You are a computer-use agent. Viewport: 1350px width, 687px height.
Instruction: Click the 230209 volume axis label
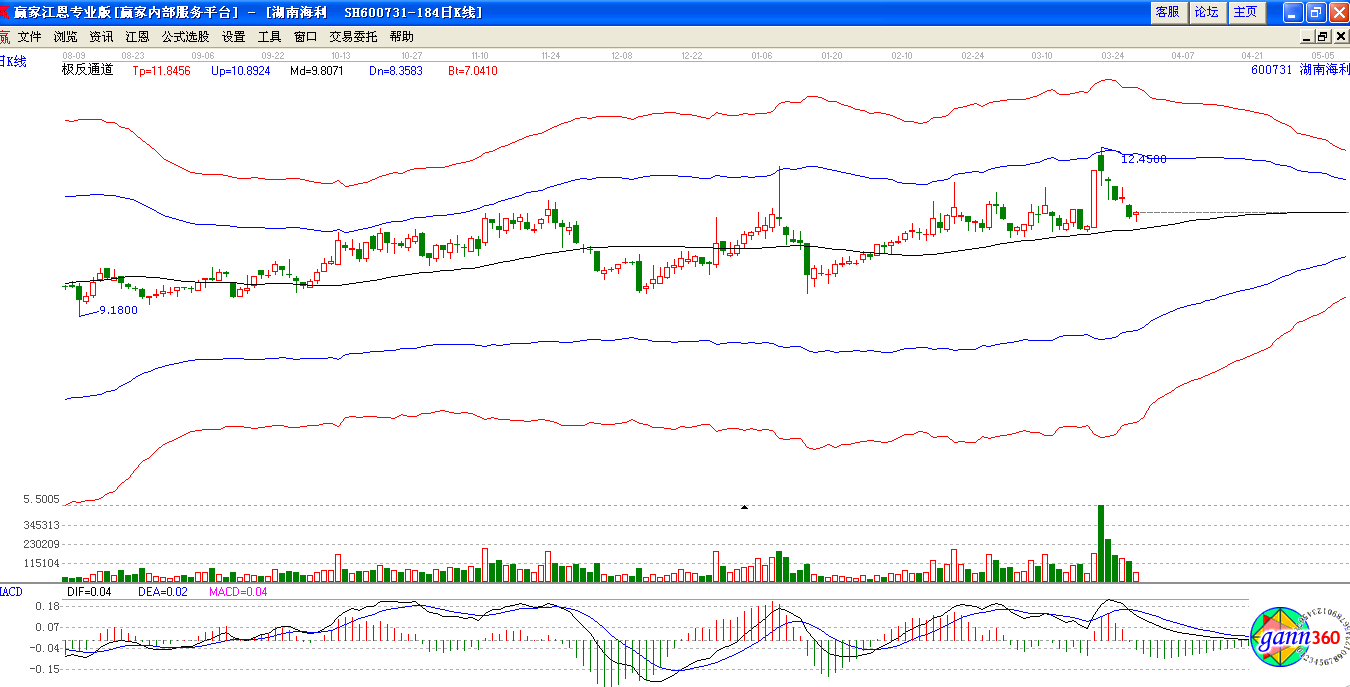tap(43, 545)
